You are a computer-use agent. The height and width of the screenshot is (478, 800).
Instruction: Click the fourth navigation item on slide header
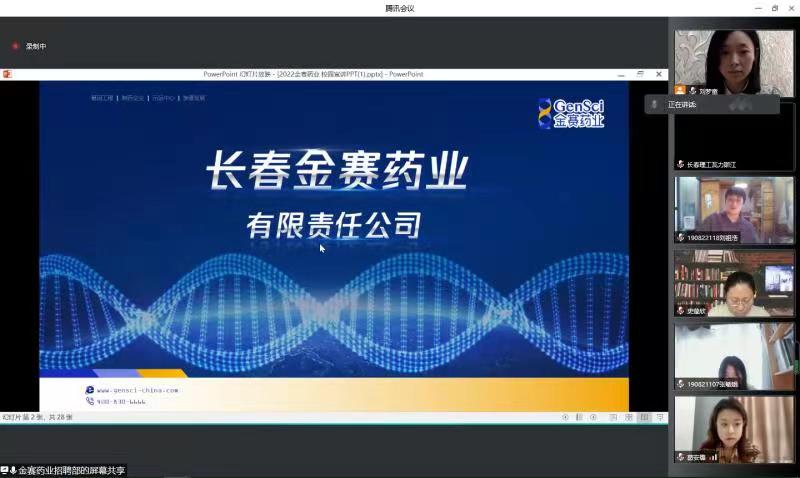(x=194, y=98)
